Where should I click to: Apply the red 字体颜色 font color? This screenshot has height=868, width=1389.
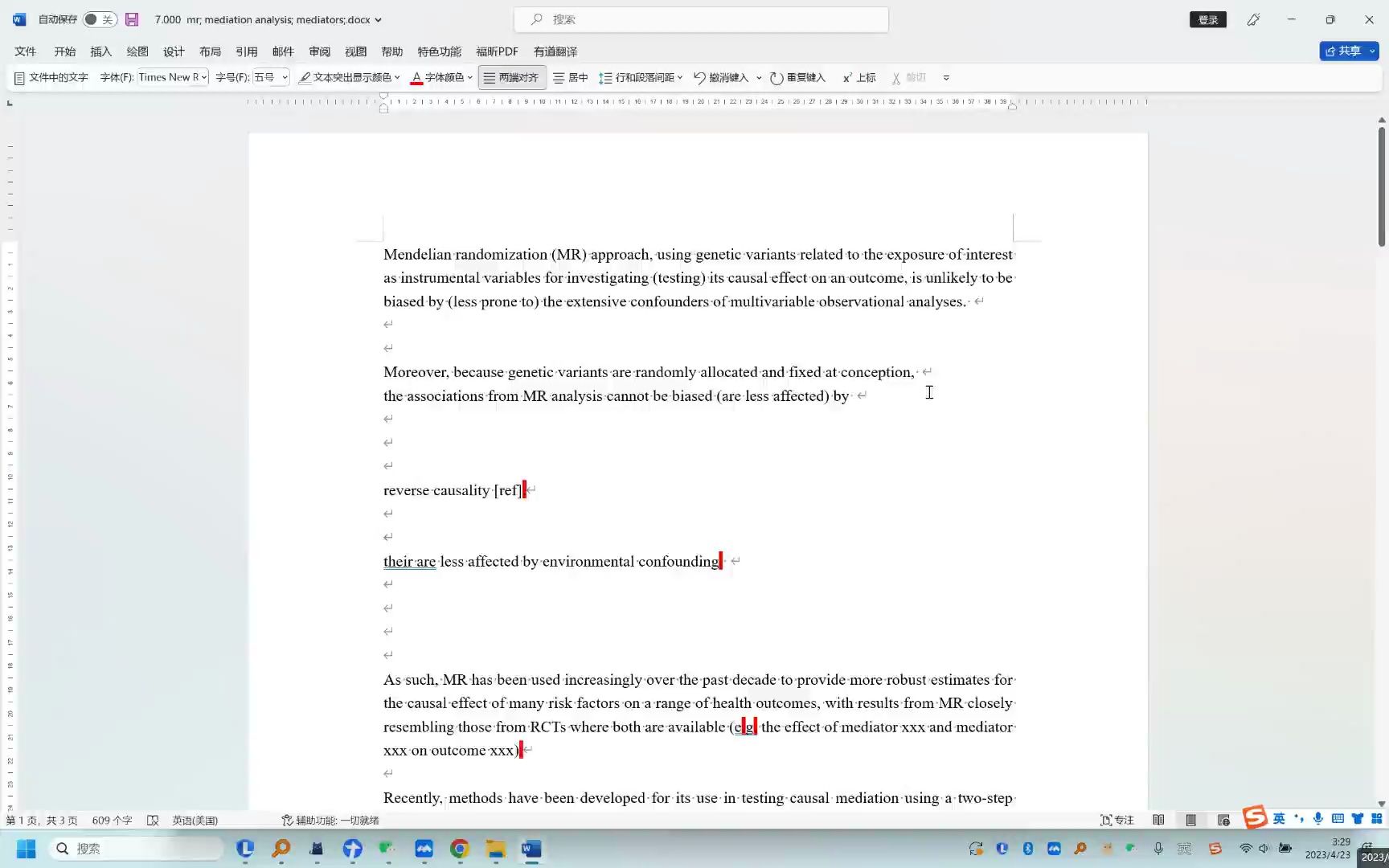click(x=436, y=78)
